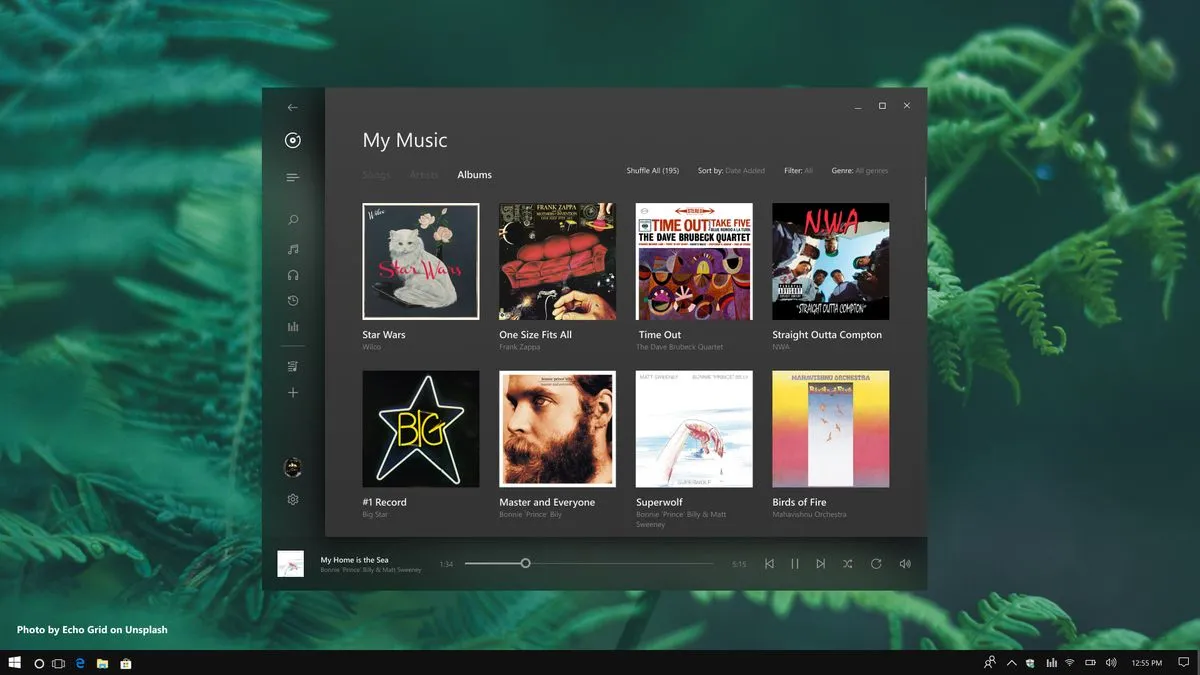This screenshot has height=675, width=1200.
Task: Open the Sort by Date Added dropdown
Action: point(731,171)
